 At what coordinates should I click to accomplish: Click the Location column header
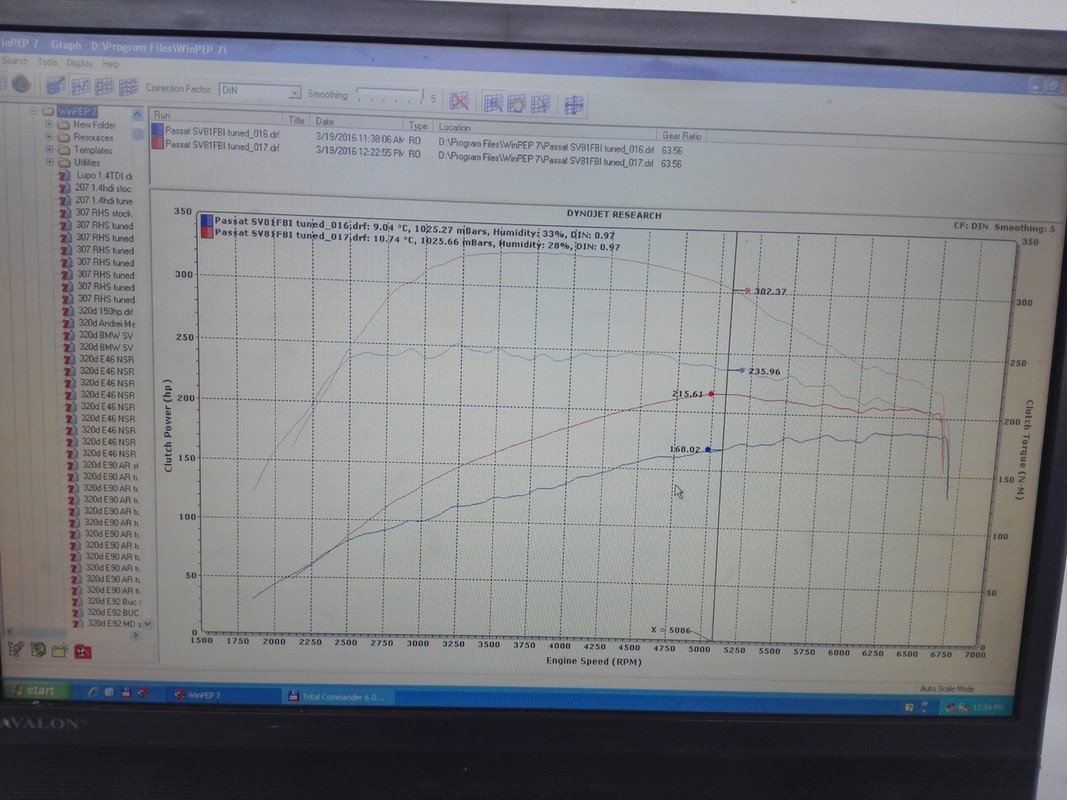[x=544, y=129]
